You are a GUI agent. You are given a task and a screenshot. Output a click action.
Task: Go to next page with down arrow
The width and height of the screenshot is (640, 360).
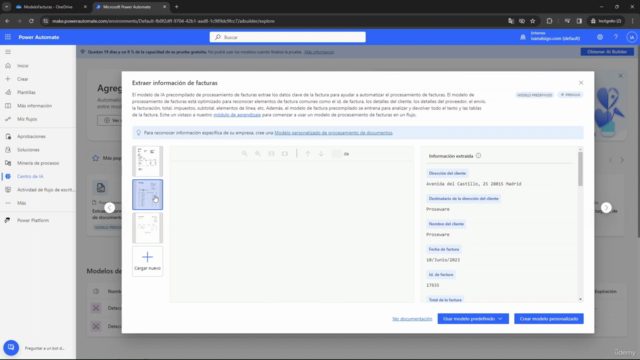(x=321, y=154)
